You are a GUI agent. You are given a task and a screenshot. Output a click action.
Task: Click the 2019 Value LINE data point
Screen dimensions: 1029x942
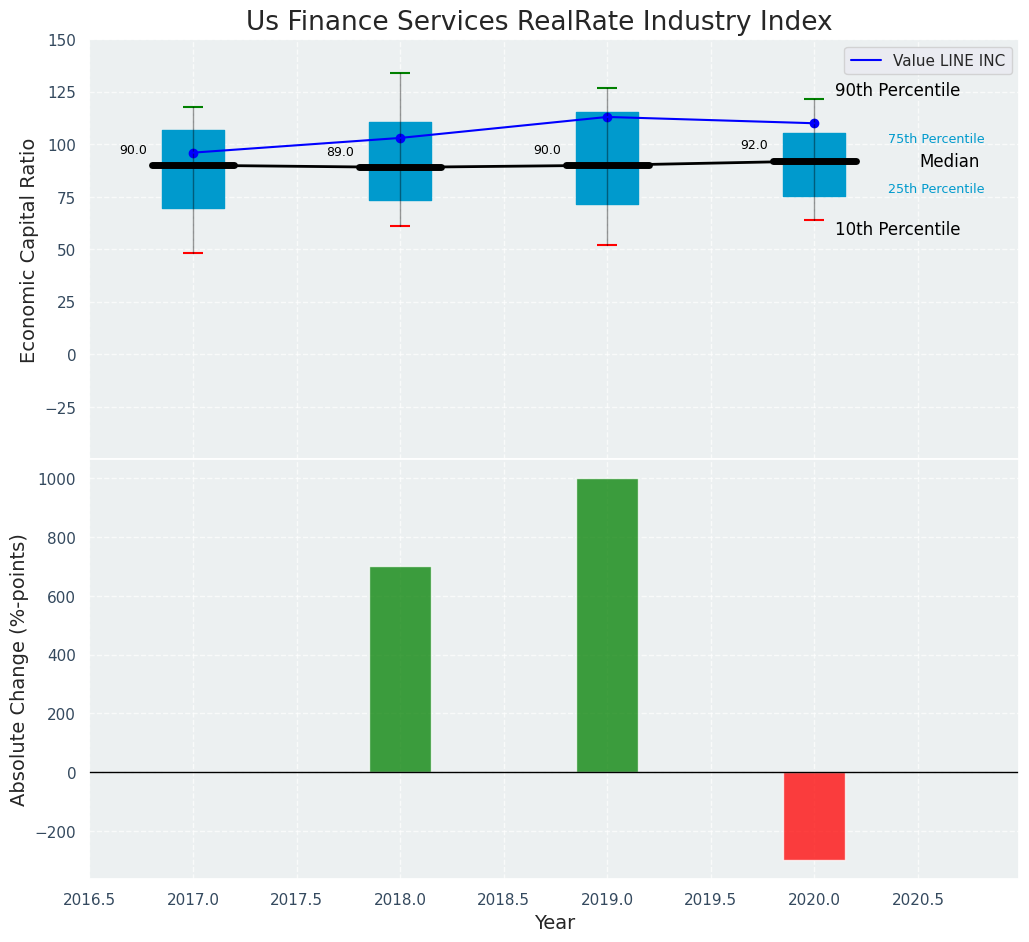(607, 117)
